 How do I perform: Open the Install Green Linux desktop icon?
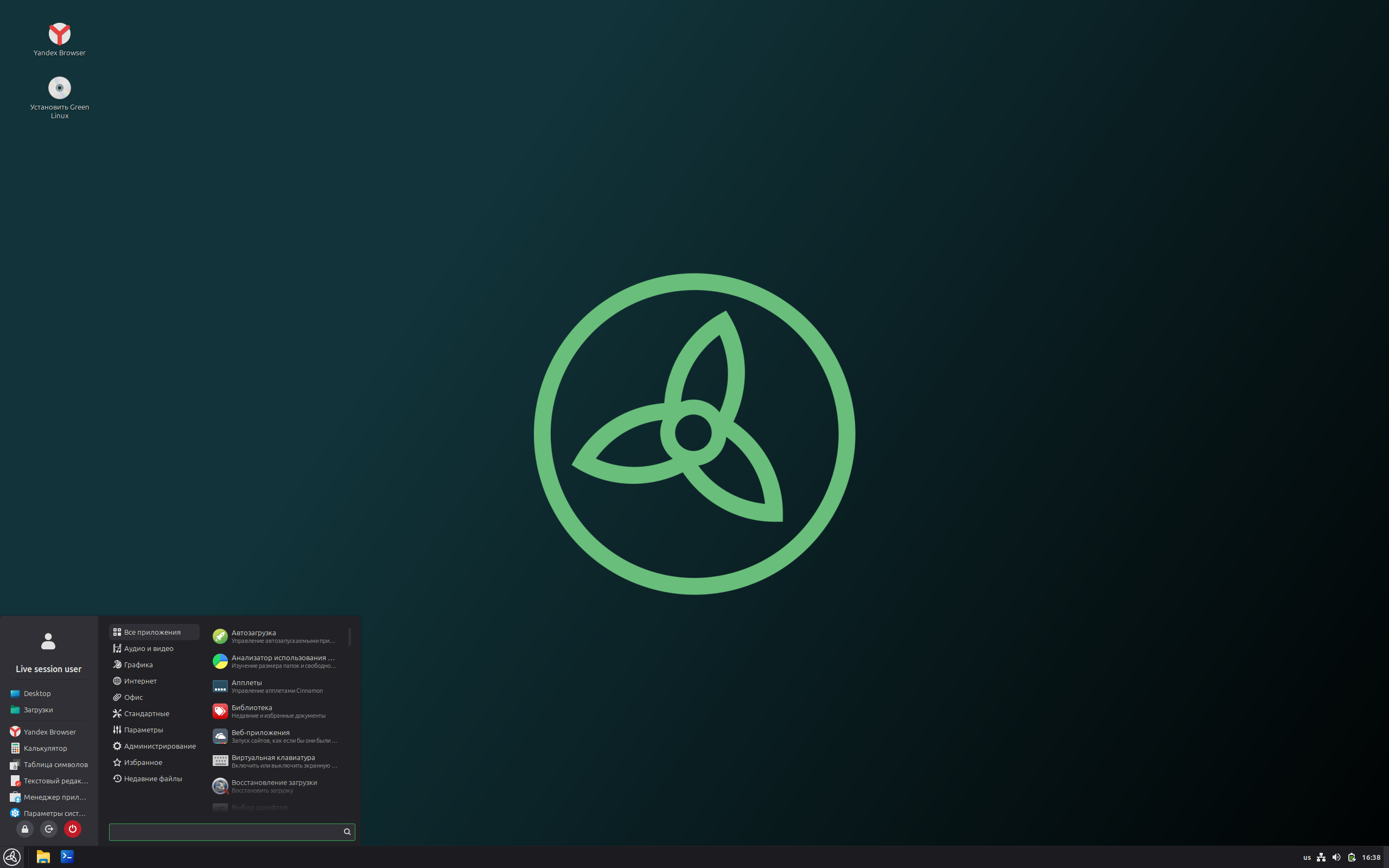click(59, 98)
